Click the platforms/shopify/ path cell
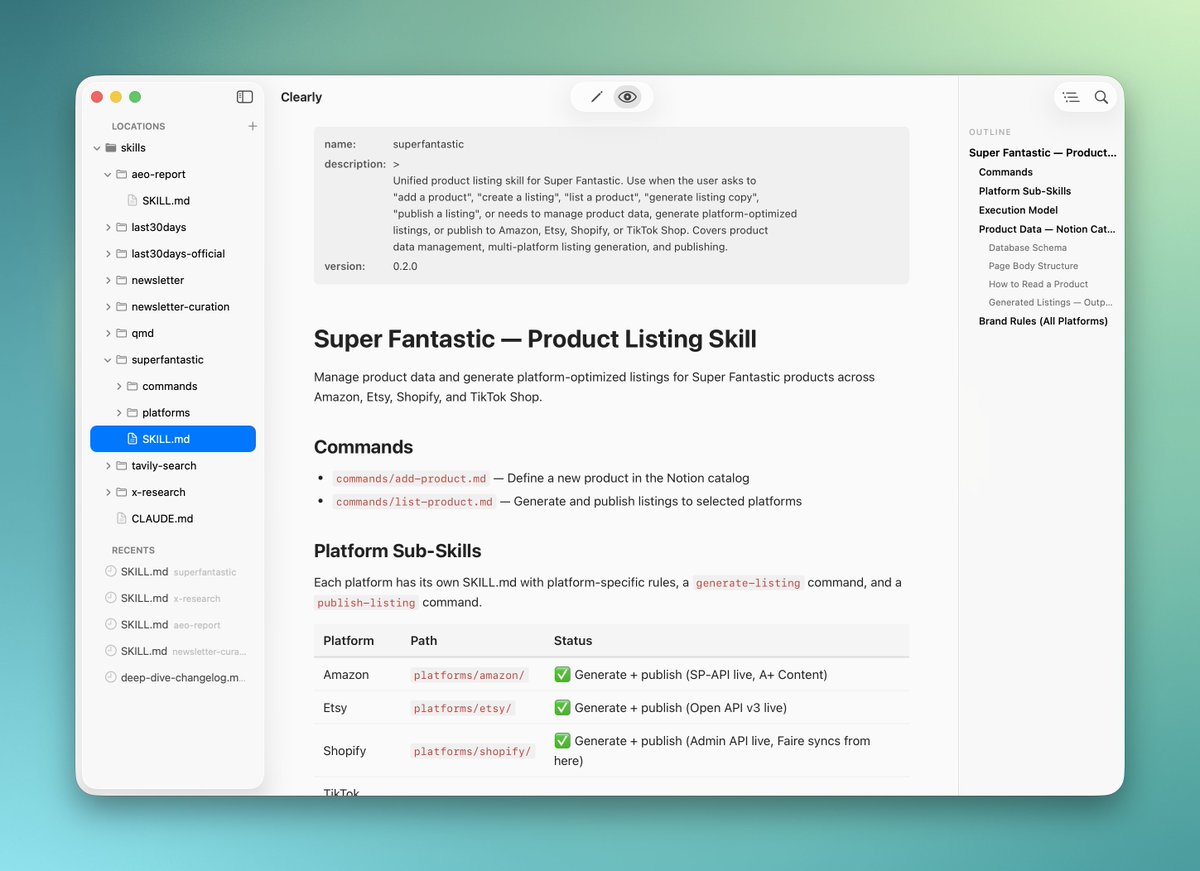 pyautogui.click(x=473, y=751)
